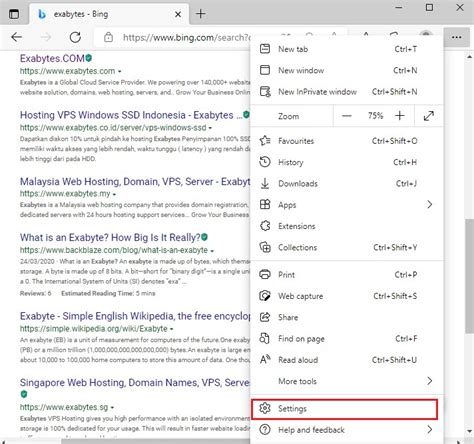Open What is an Exabyte result link
The image size is (474, 444).
tap(110, 238)
